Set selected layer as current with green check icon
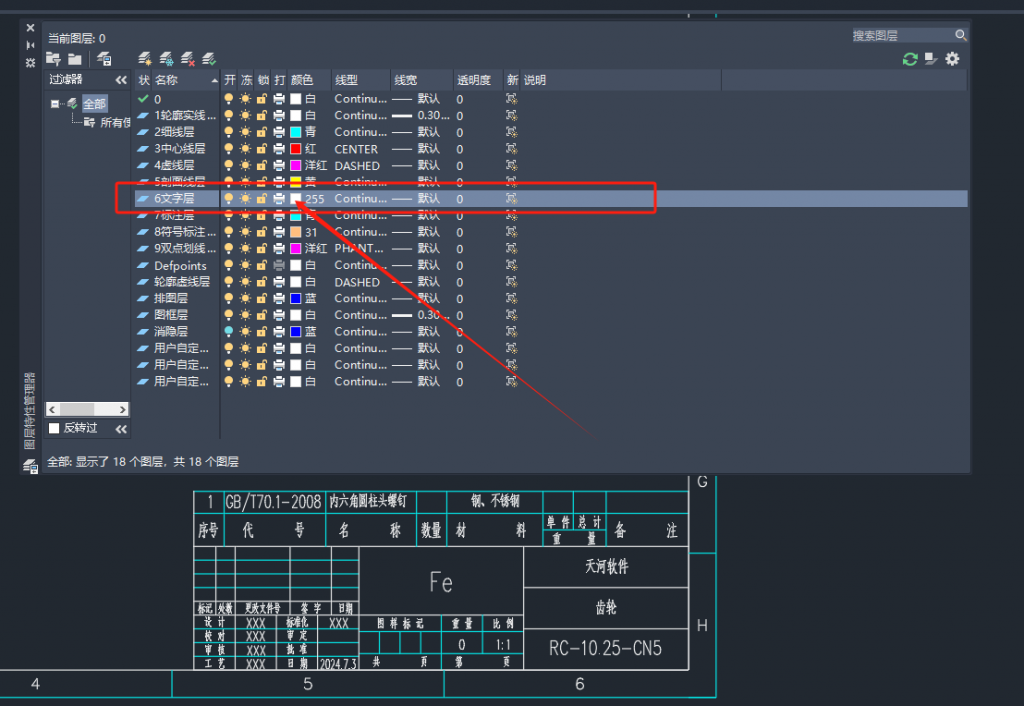Viewport: 1024px width, 706px height. point(208,58)
